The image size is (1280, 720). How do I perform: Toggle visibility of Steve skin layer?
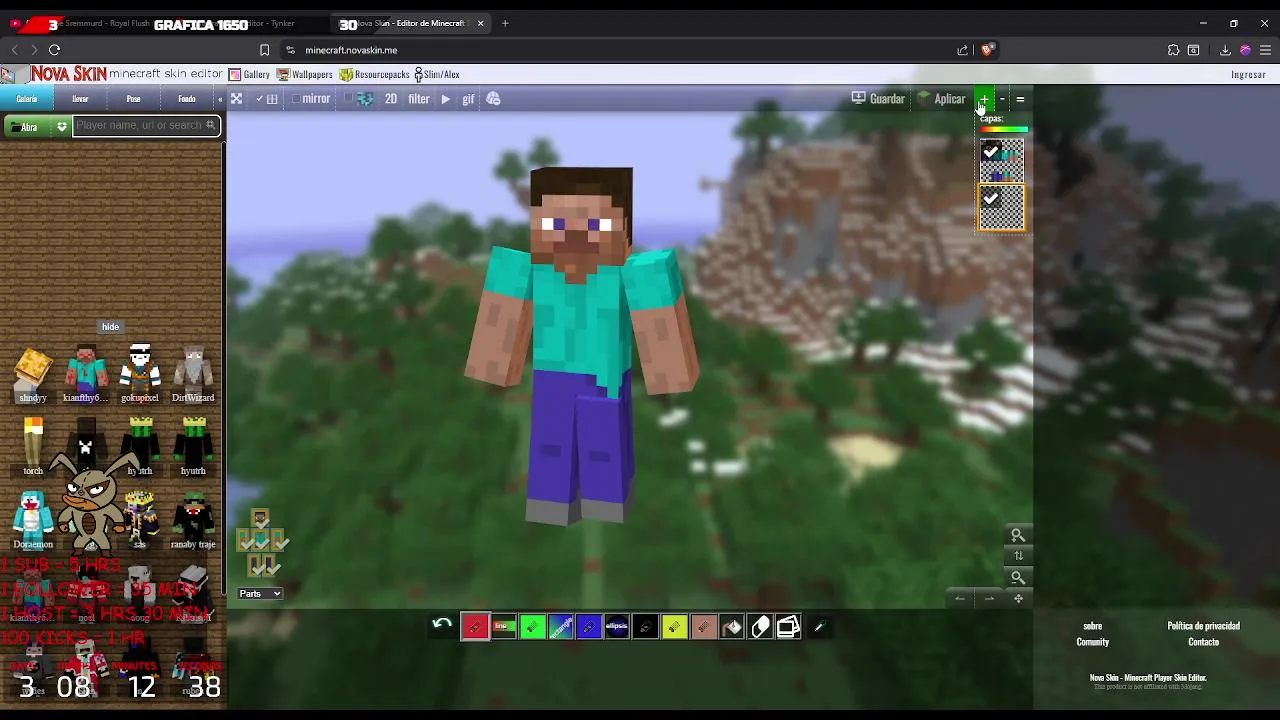pyautogui.click(x=991, y=151)
